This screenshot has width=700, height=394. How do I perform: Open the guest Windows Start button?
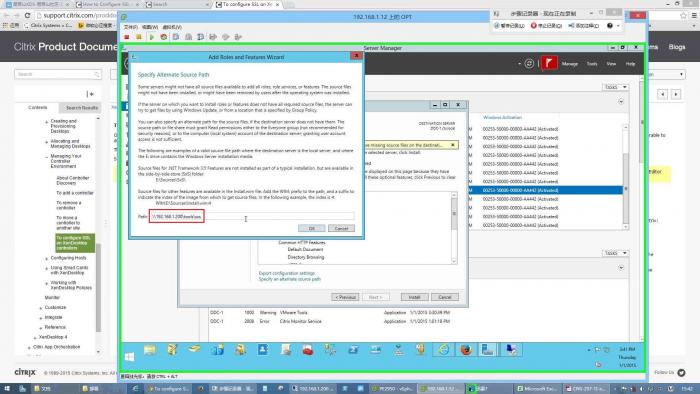click(129, 357)
